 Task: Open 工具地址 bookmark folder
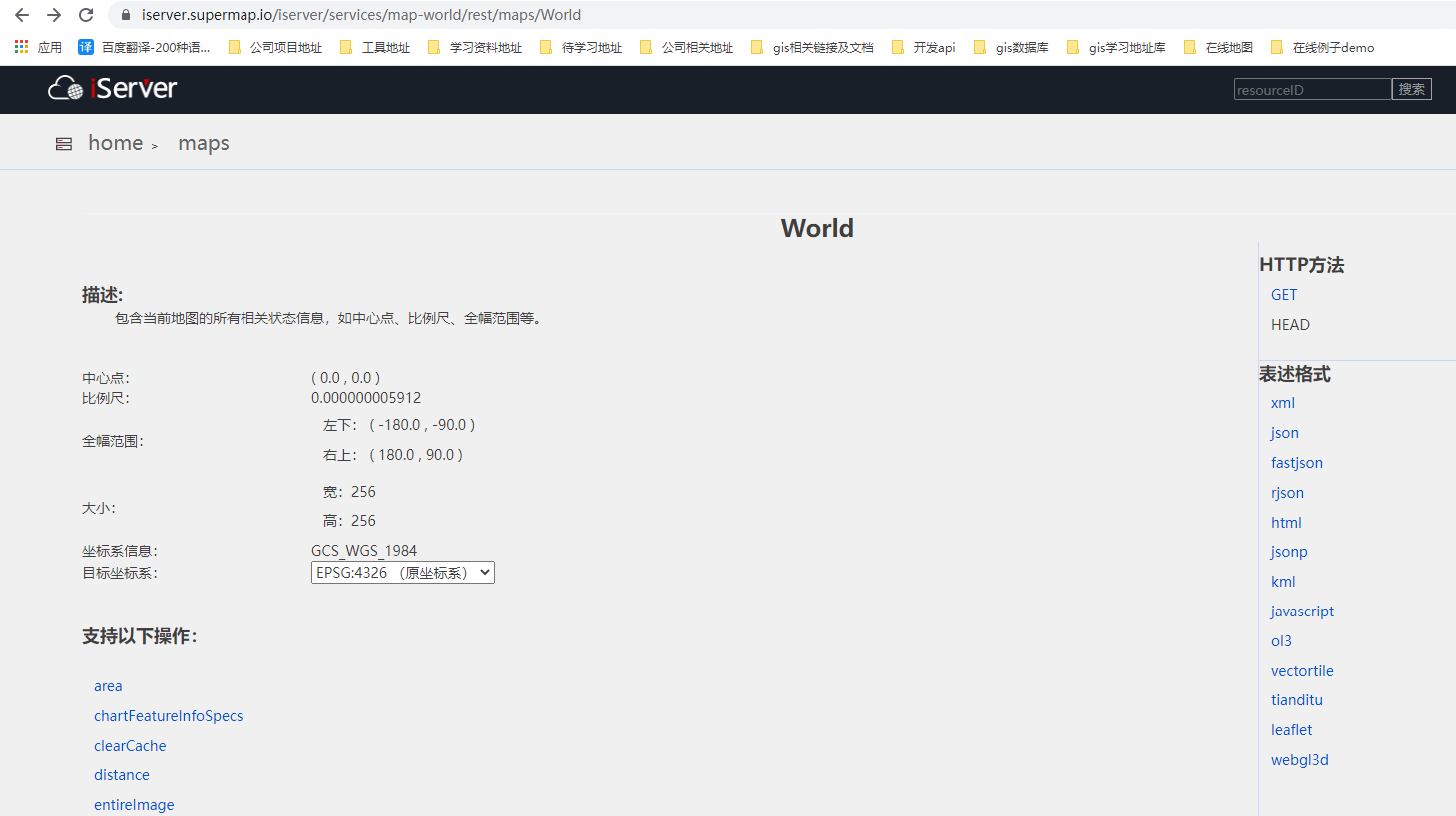pyautogui.click(x=375, y=47)
